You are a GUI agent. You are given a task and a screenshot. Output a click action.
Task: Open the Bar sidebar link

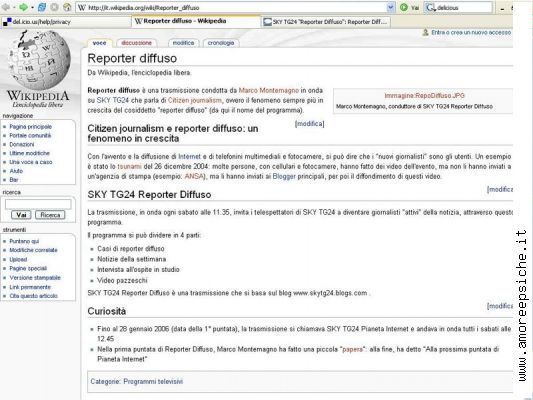pyautogui.click(x=14, y=180)
